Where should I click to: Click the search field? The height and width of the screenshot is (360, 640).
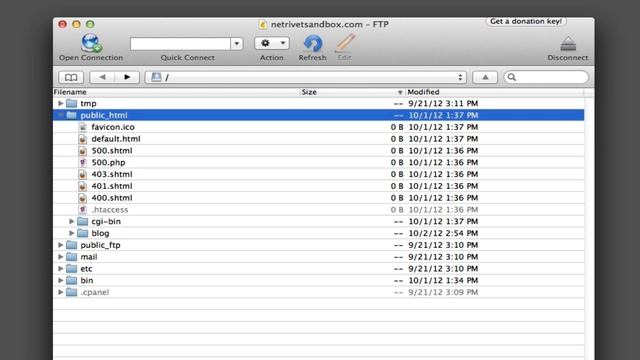click(546, 77)
